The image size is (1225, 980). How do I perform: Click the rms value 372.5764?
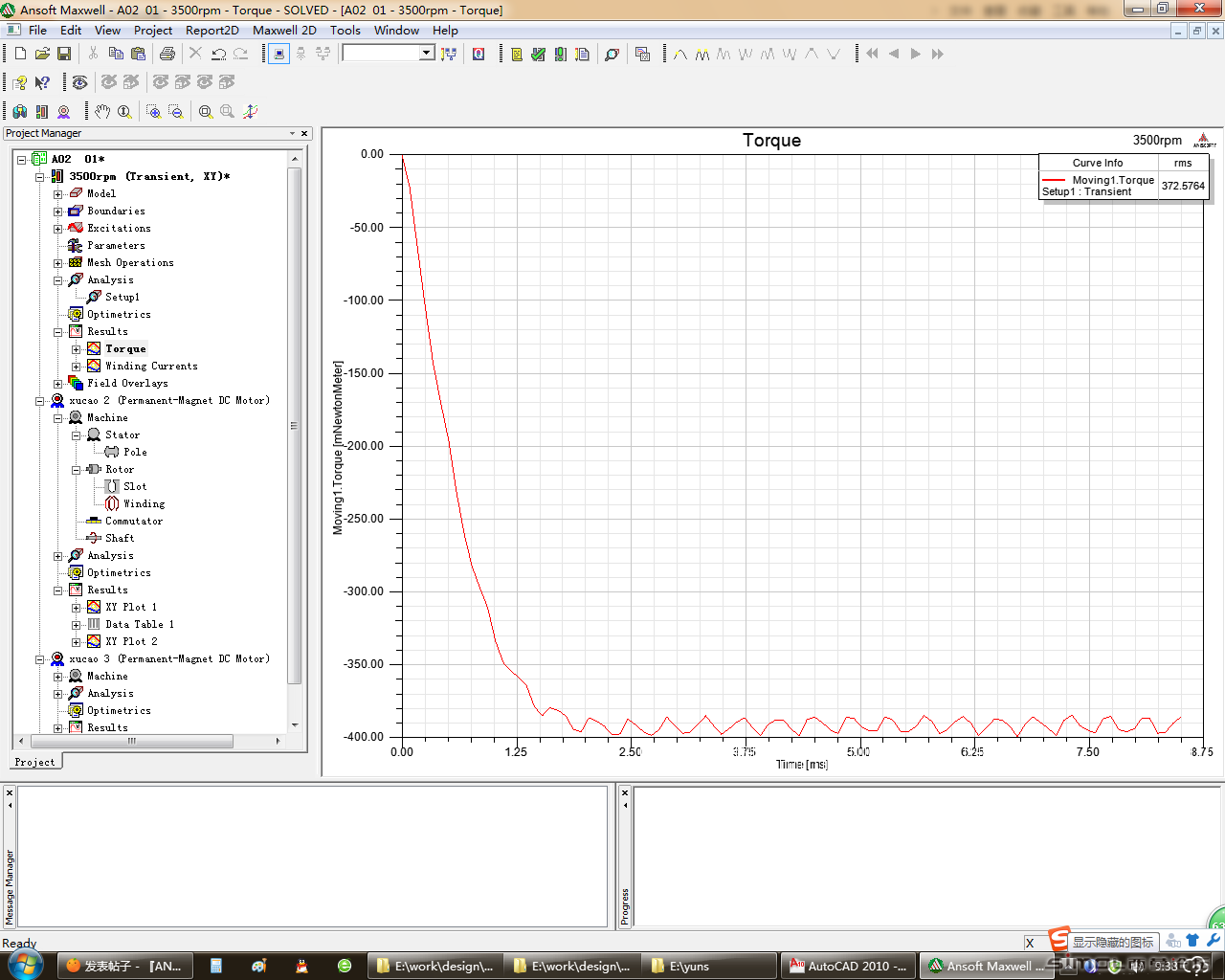click(1183, 186)
